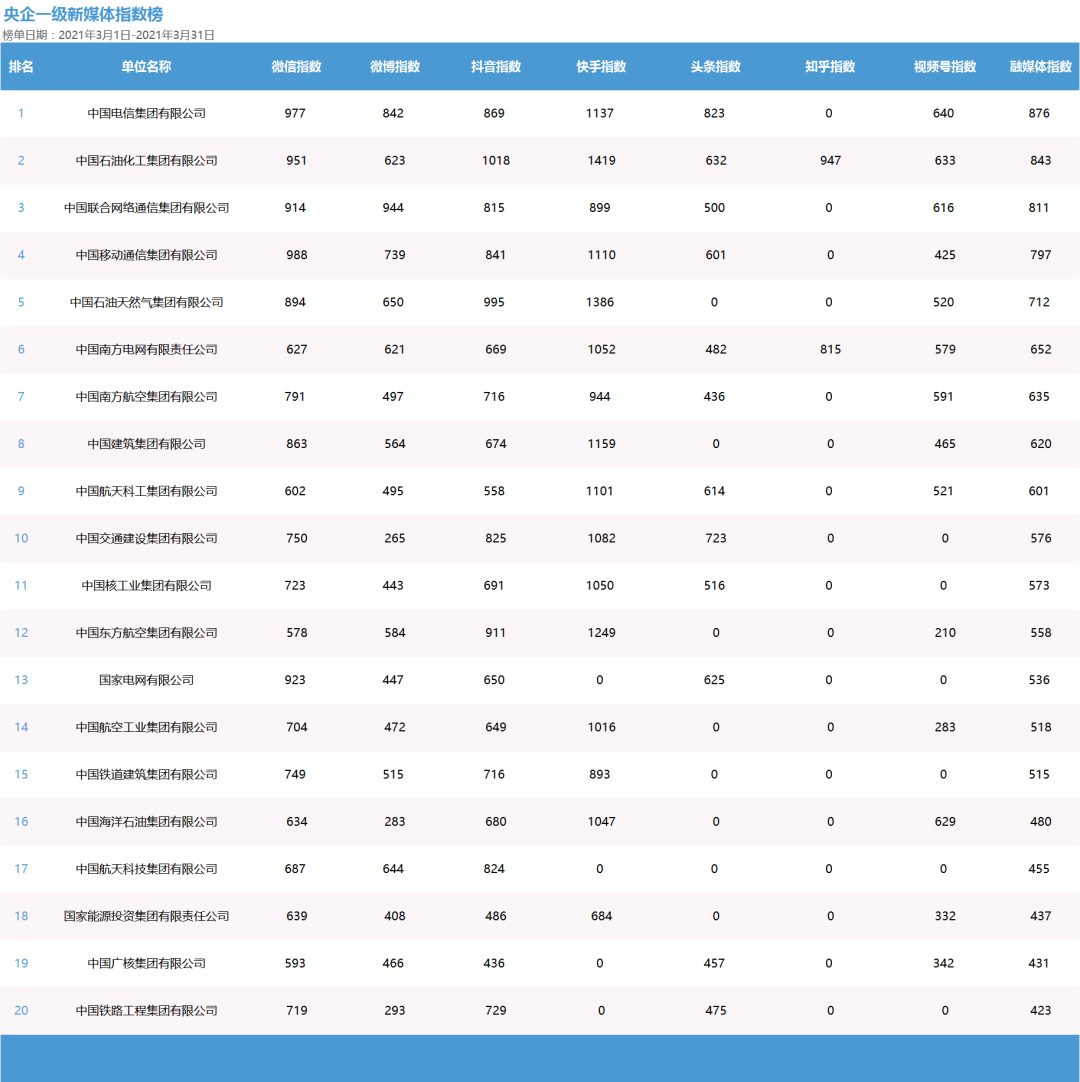Click 中国建筑's 快手指数 value 1159
Screen dimensions: 1080x1082
click(x=601, y=444)
